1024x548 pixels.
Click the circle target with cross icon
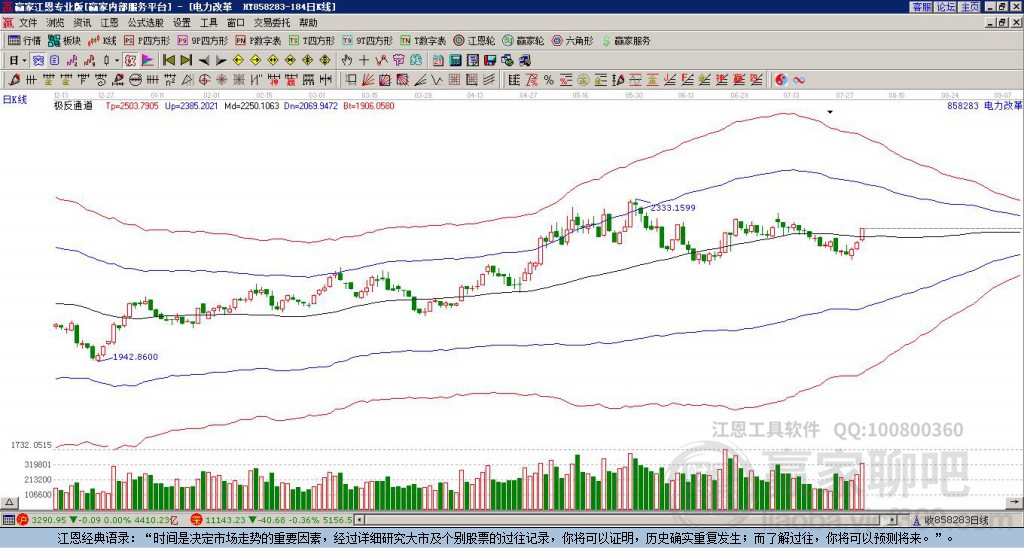click(x=204, y=80)
